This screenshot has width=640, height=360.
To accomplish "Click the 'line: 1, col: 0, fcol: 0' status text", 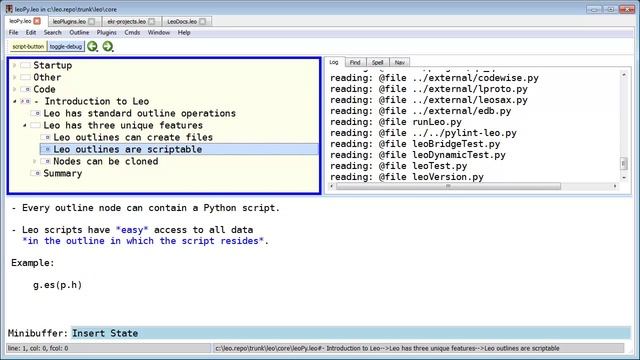I will pyautogui.click(x=38, y=348).
